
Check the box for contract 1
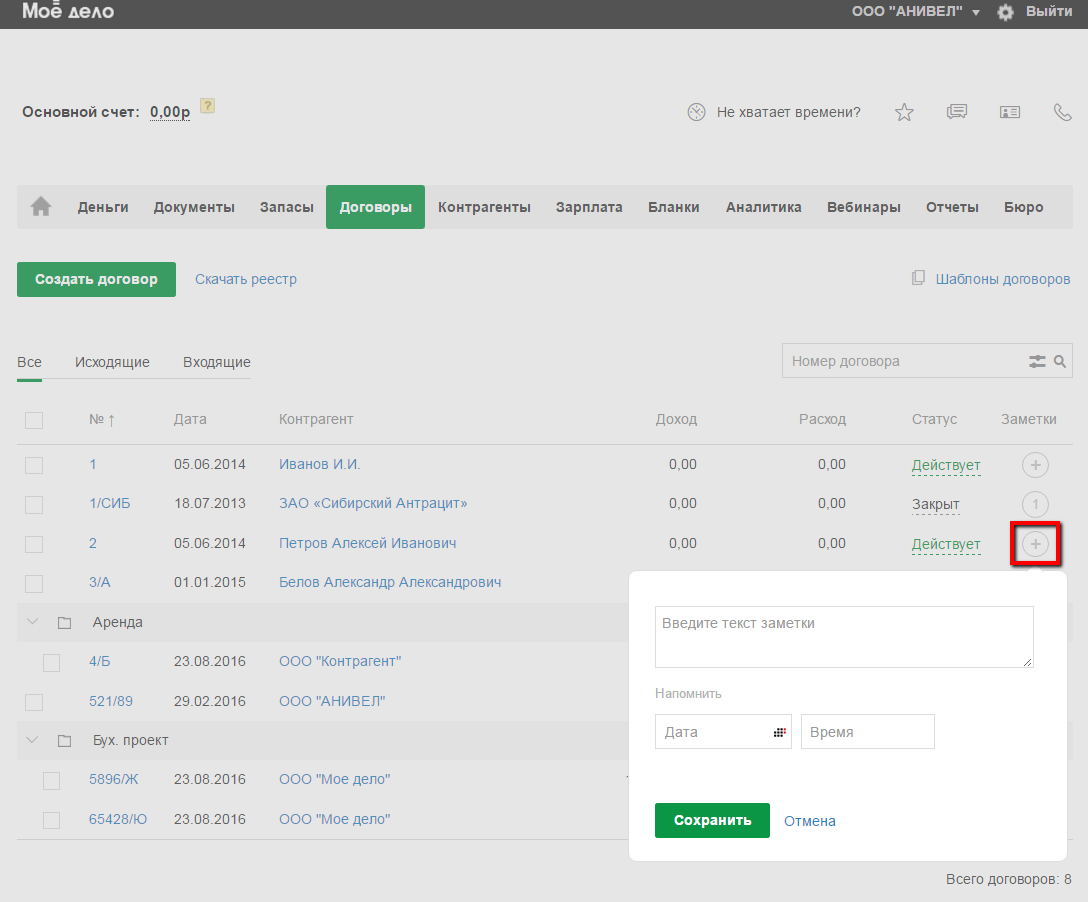click(34, 465)
